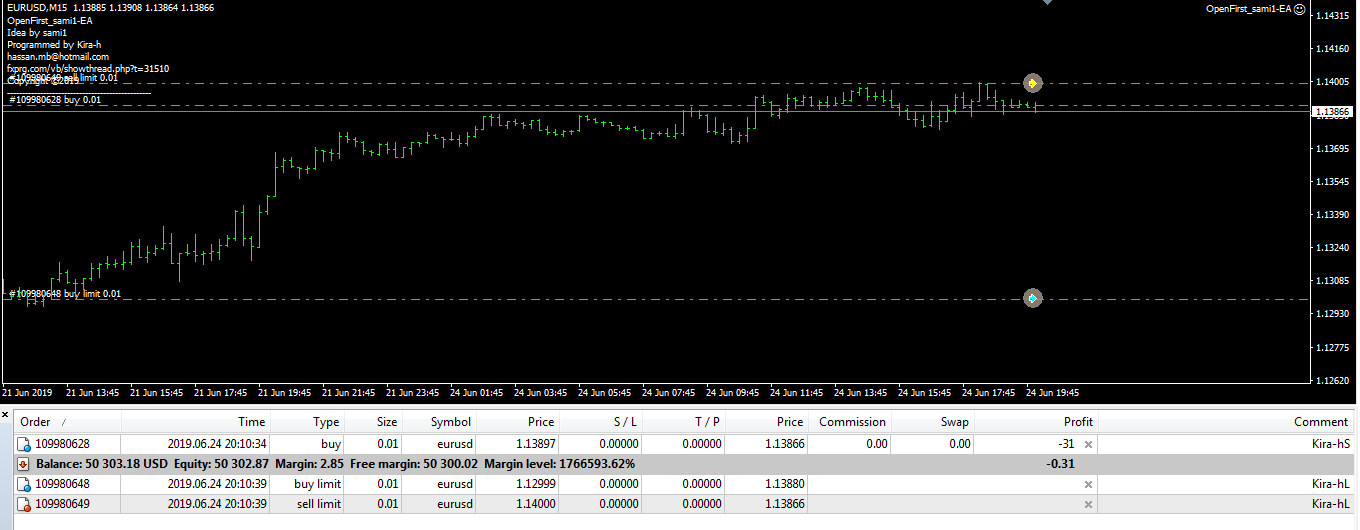The height and width of the screenshot is (530, 1360).
Task: Click the icon for sell limit order 109980649
Action: (24, 504)
